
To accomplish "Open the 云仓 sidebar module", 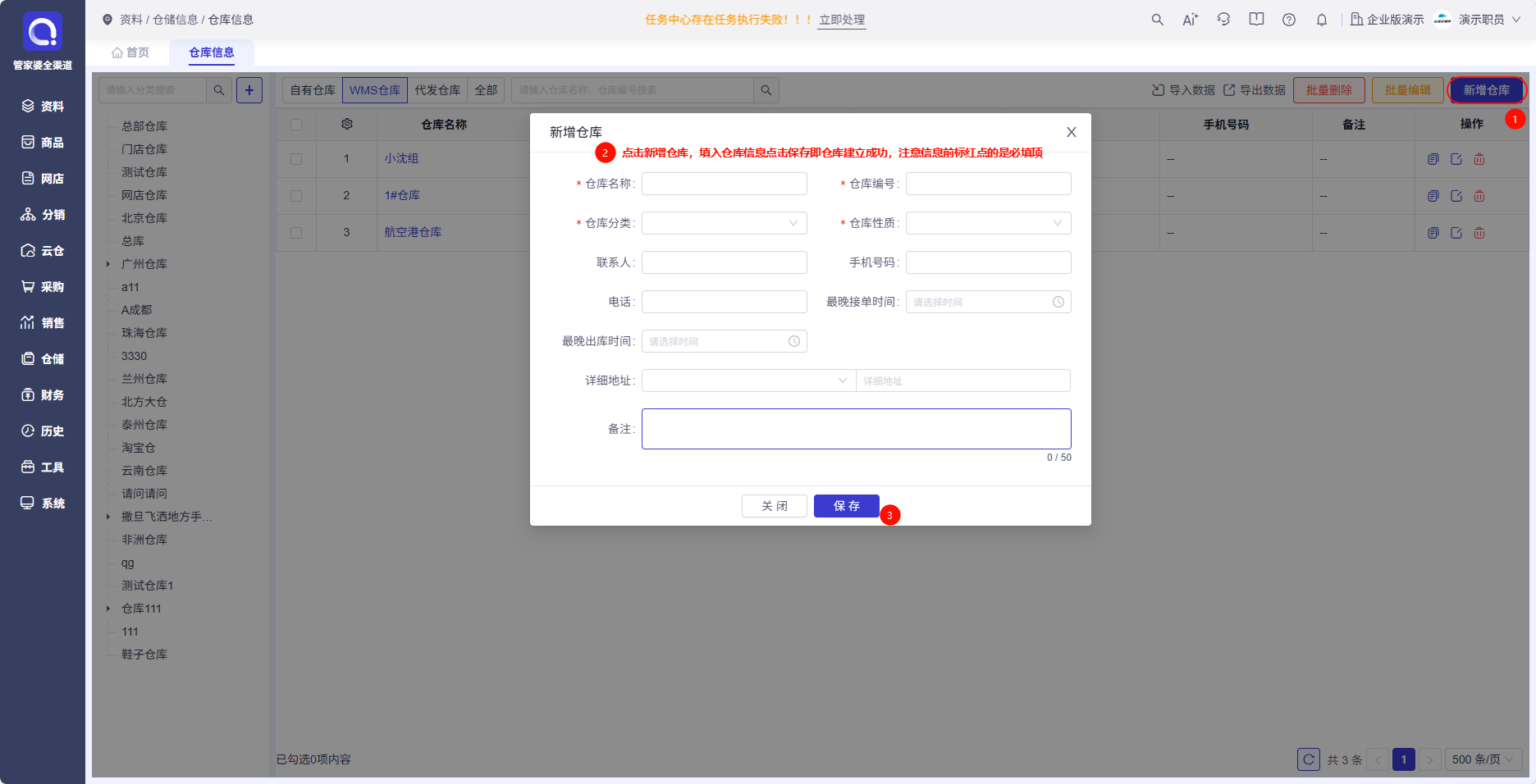I will (x=43, y=250).
